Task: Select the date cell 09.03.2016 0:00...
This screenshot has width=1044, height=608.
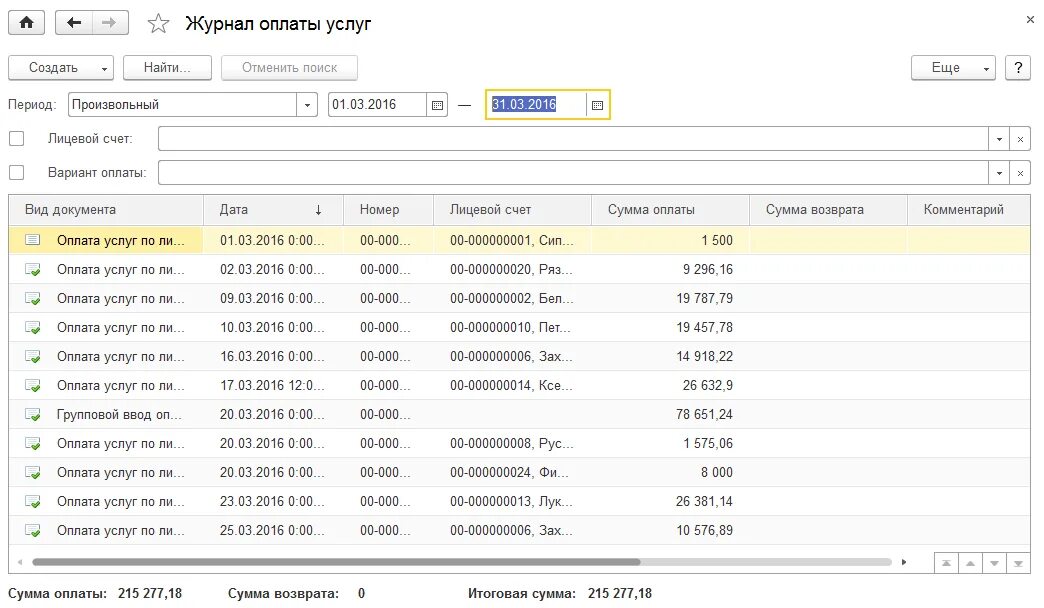Action: coord(272,298)
